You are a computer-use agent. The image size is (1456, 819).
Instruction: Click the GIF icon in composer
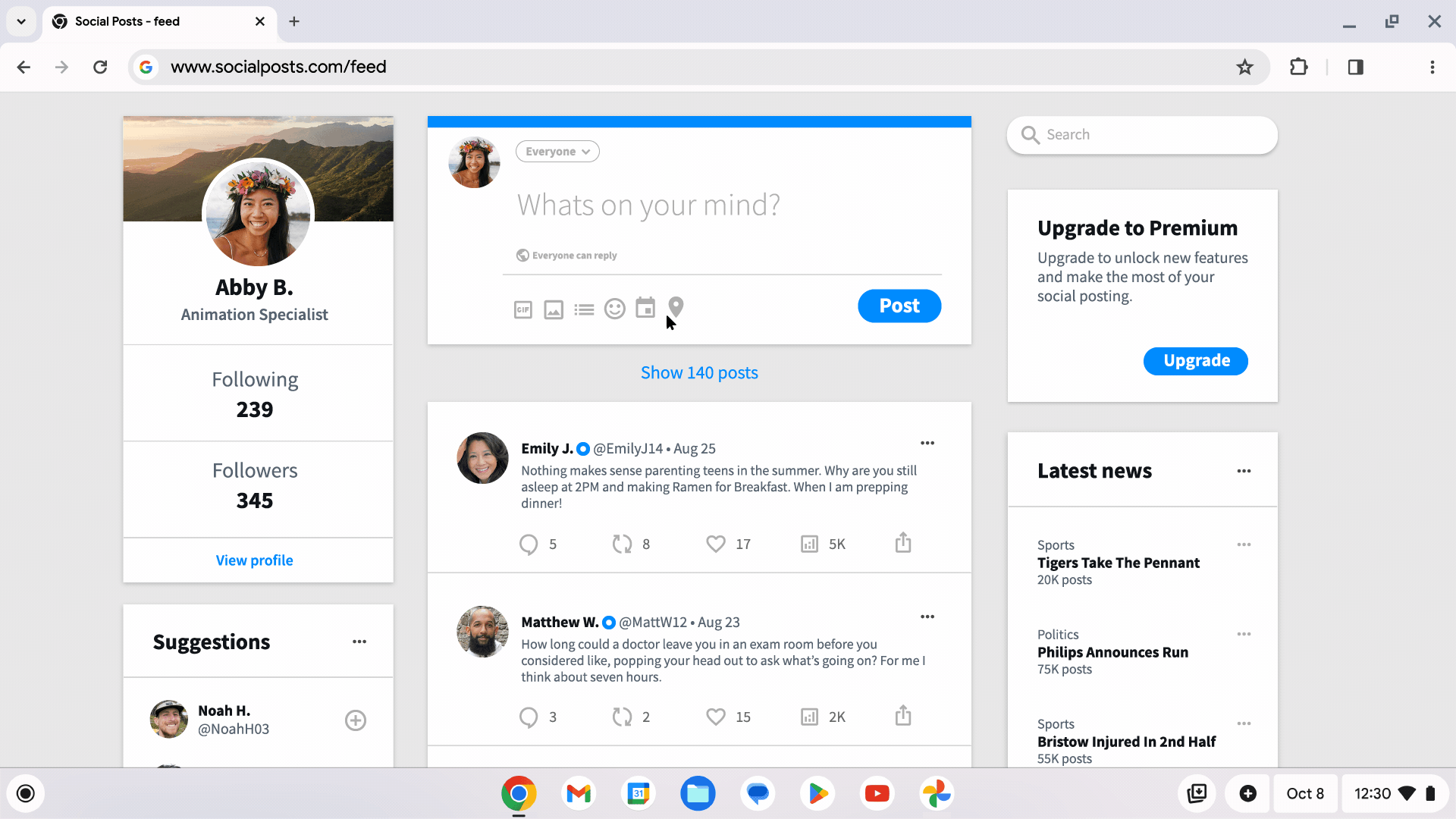tap(522, 309)
